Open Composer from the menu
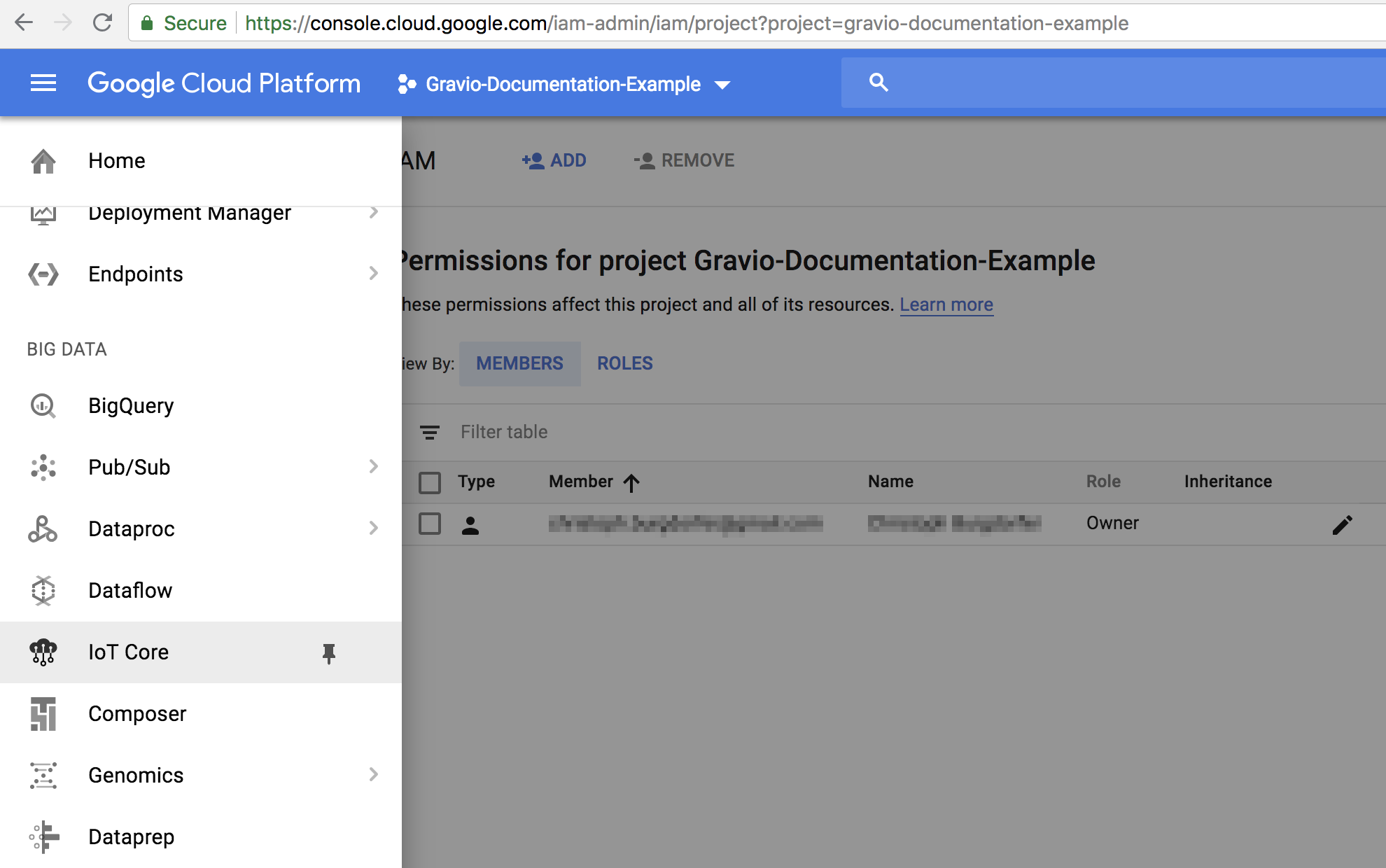 pos(201,714)
